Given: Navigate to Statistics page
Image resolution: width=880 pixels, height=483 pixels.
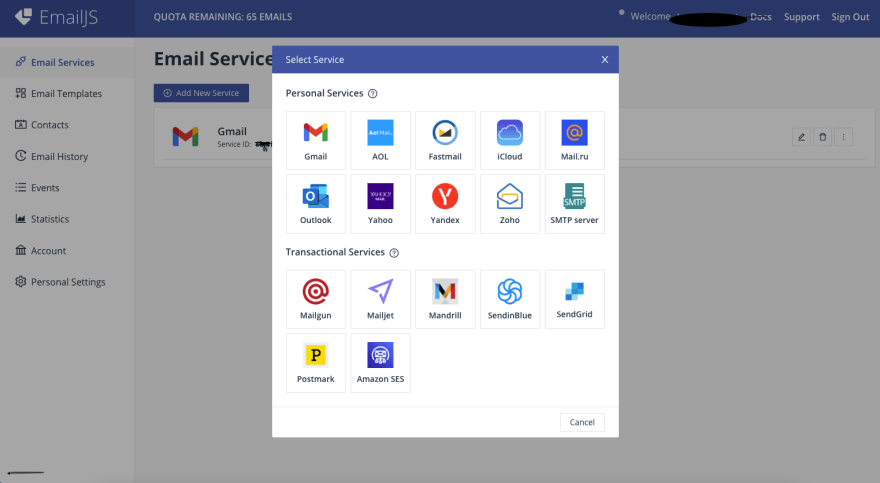Looking at the screenshot, I should [67, 219].
